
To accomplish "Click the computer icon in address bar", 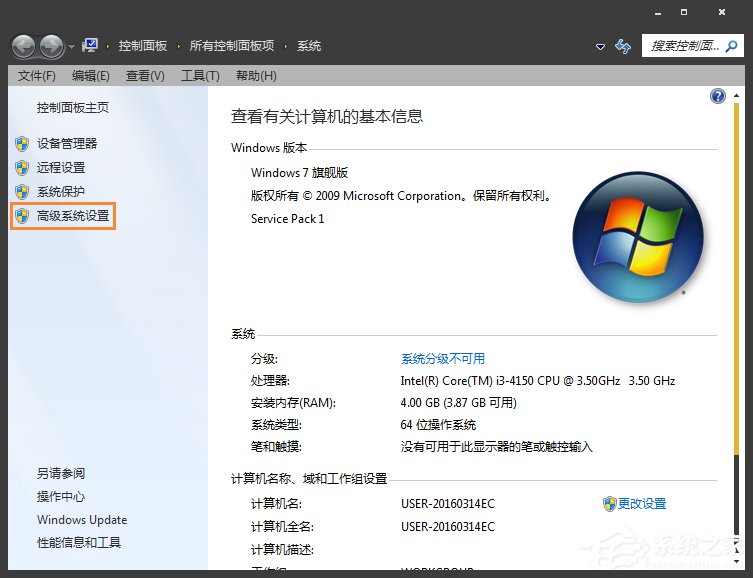I will (x=91, y=45).
